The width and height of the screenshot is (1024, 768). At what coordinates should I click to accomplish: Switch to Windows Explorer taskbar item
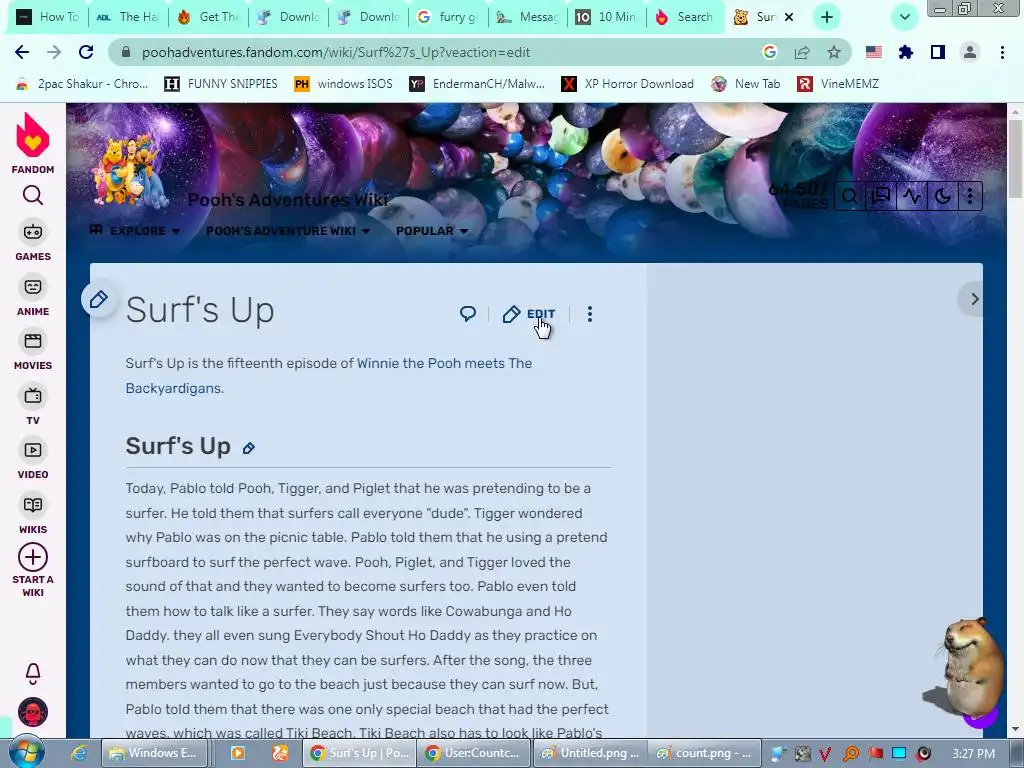coord(154,753)
